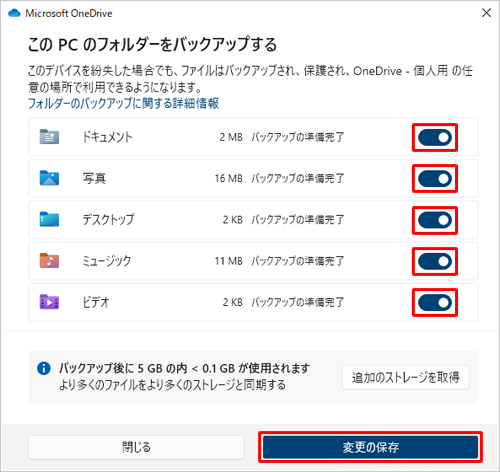Toggle backup switch for ビデオ folder
This screenshot has width=500, height=472.
(x=435, y=303)
